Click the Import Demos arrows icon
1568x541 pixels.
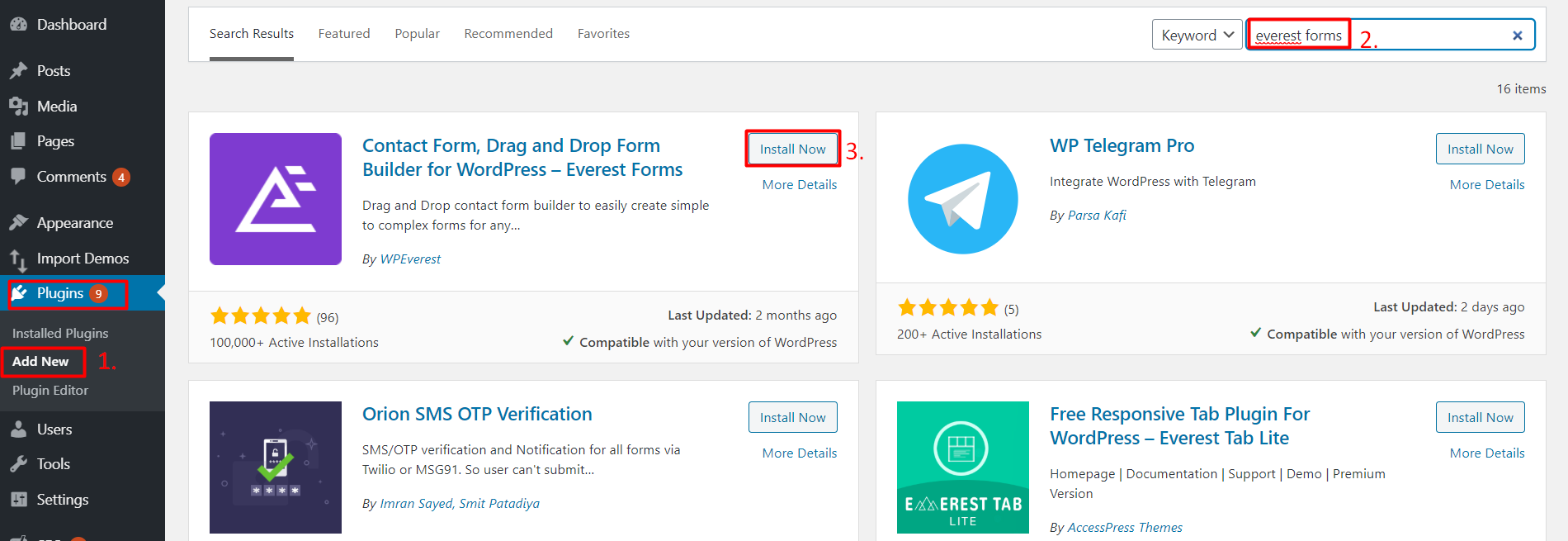(18, 260)
